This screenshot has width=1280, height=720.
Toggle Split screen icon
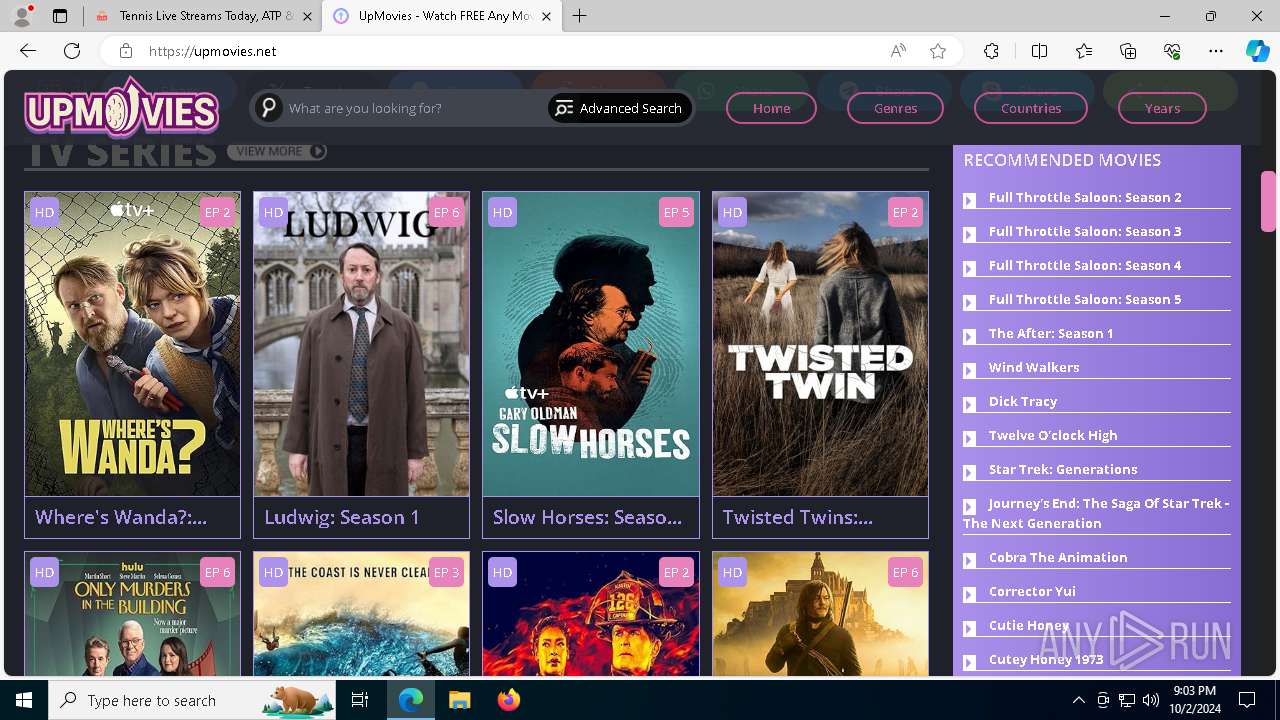1039,51
